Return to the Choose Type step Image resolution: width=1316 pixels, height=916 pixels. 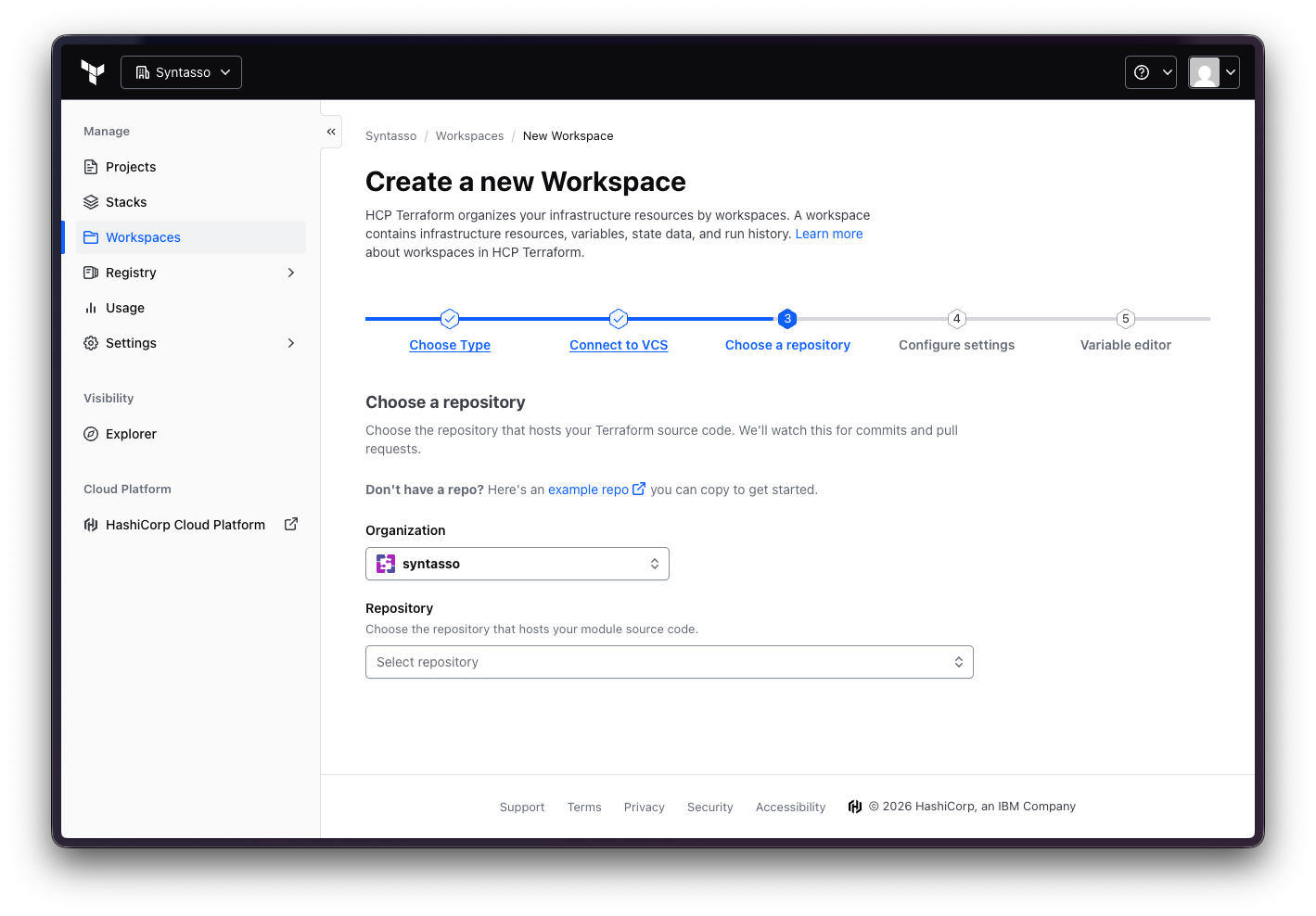(450, 344)
